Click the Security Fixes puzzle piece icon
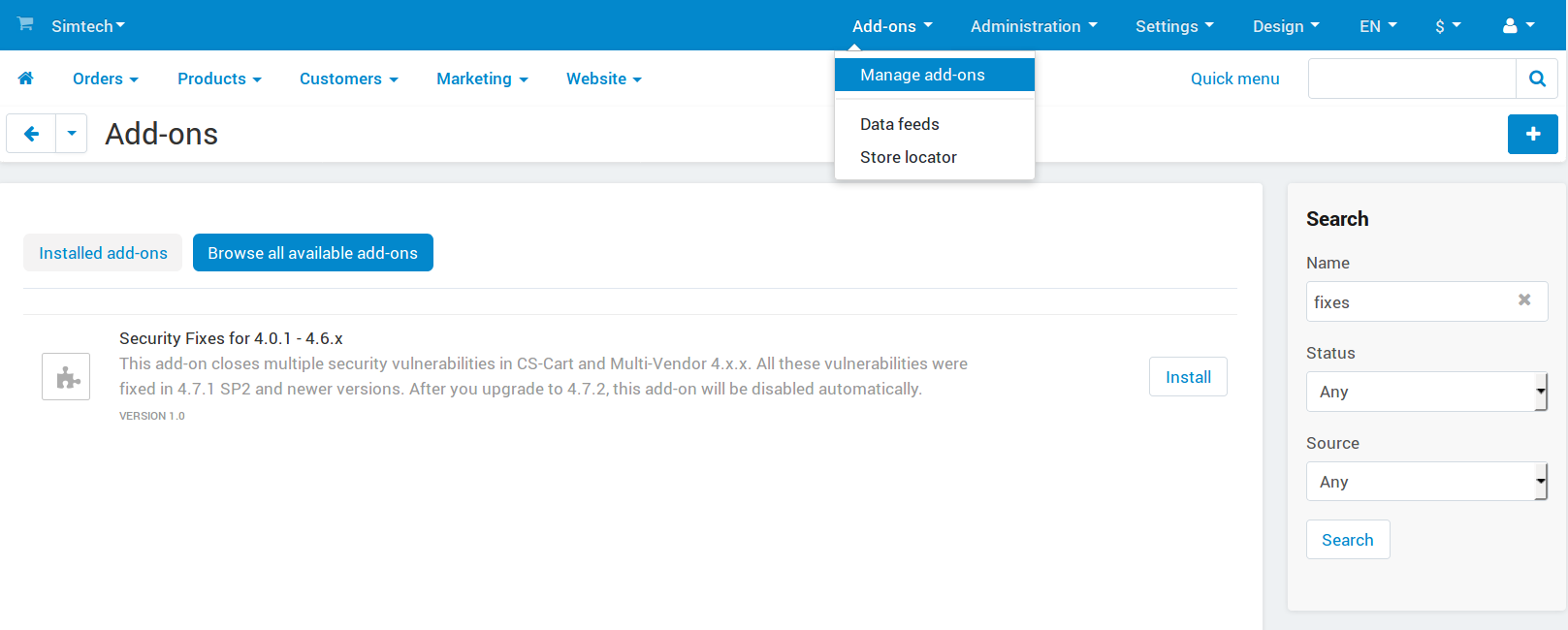The height and width of the screenshot is (630, 1568). point(66,377)
